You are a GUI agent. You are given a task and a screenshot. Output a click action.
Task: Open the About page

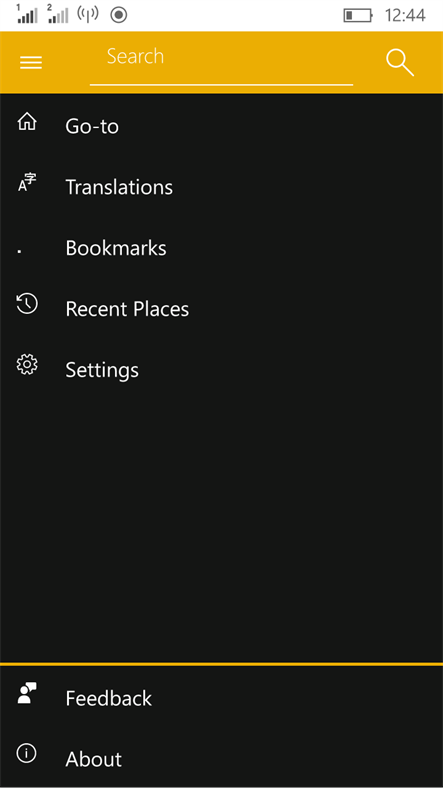pyautogui.click(x=93, y=759)
